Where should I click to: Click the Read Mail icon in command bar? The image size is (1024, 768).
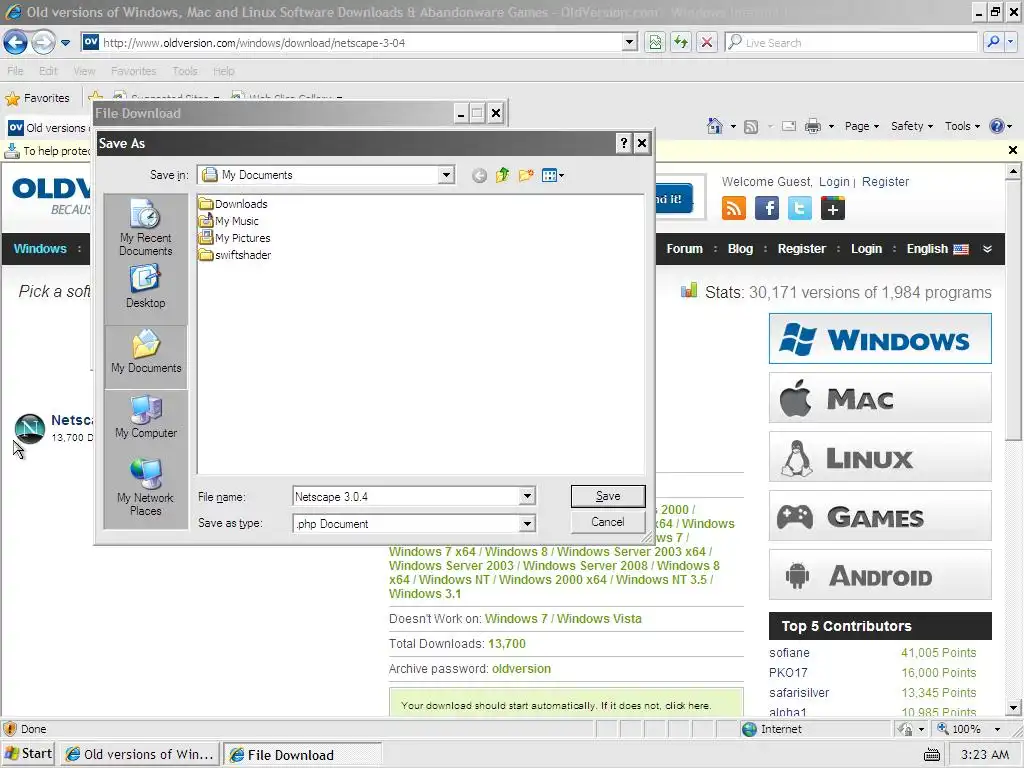tap(789, 126)
